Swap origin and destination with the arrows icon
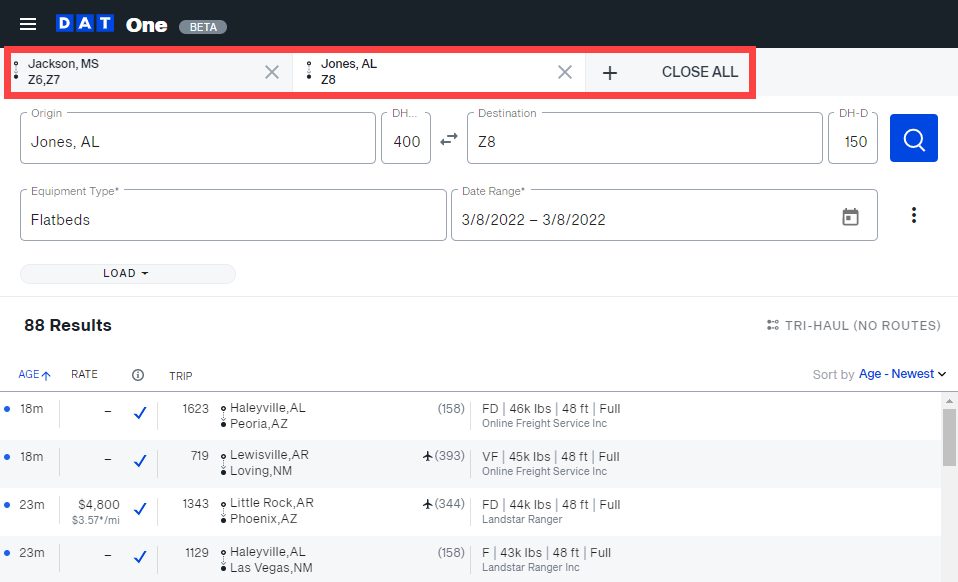The width and height of the screenshot is (958, 582). (x=447, y=139)
